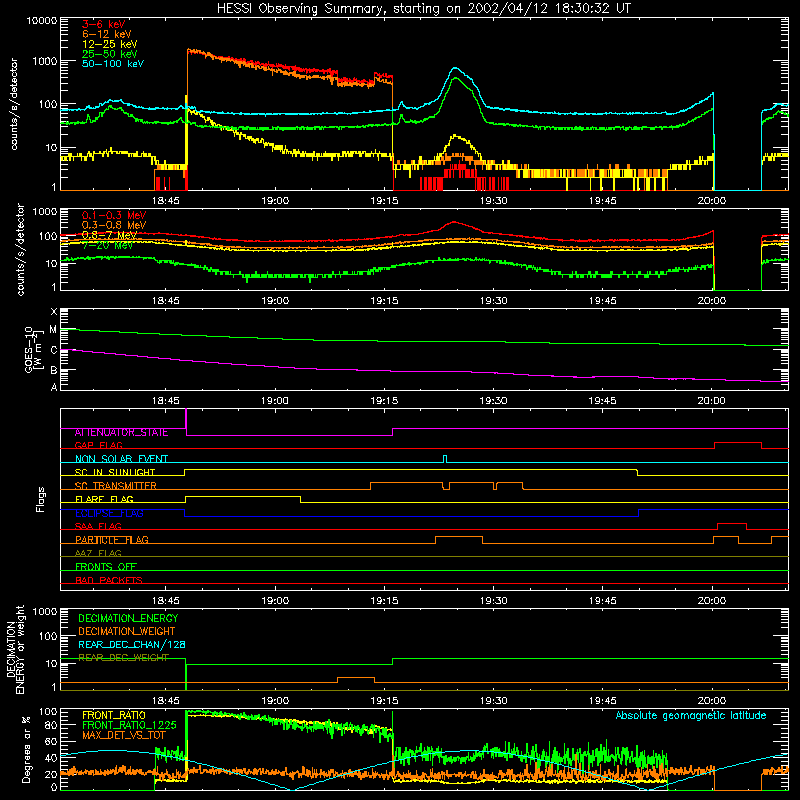Select the ECLIPSE_FLAG label

[109, 513]
